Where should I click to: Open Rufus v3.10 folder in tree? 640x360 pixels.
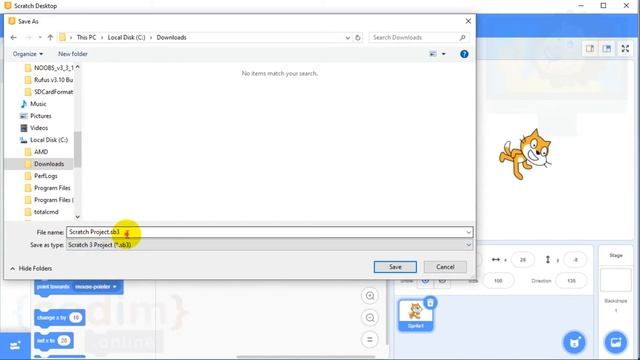coord(49,80)
